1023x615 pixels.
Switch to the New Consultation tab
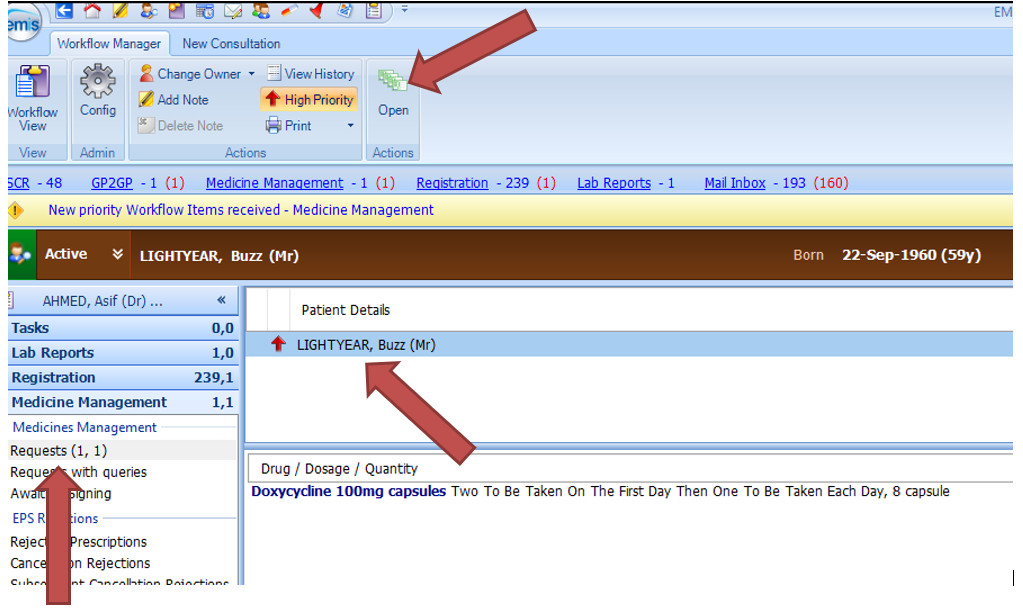tap(231, 44)
